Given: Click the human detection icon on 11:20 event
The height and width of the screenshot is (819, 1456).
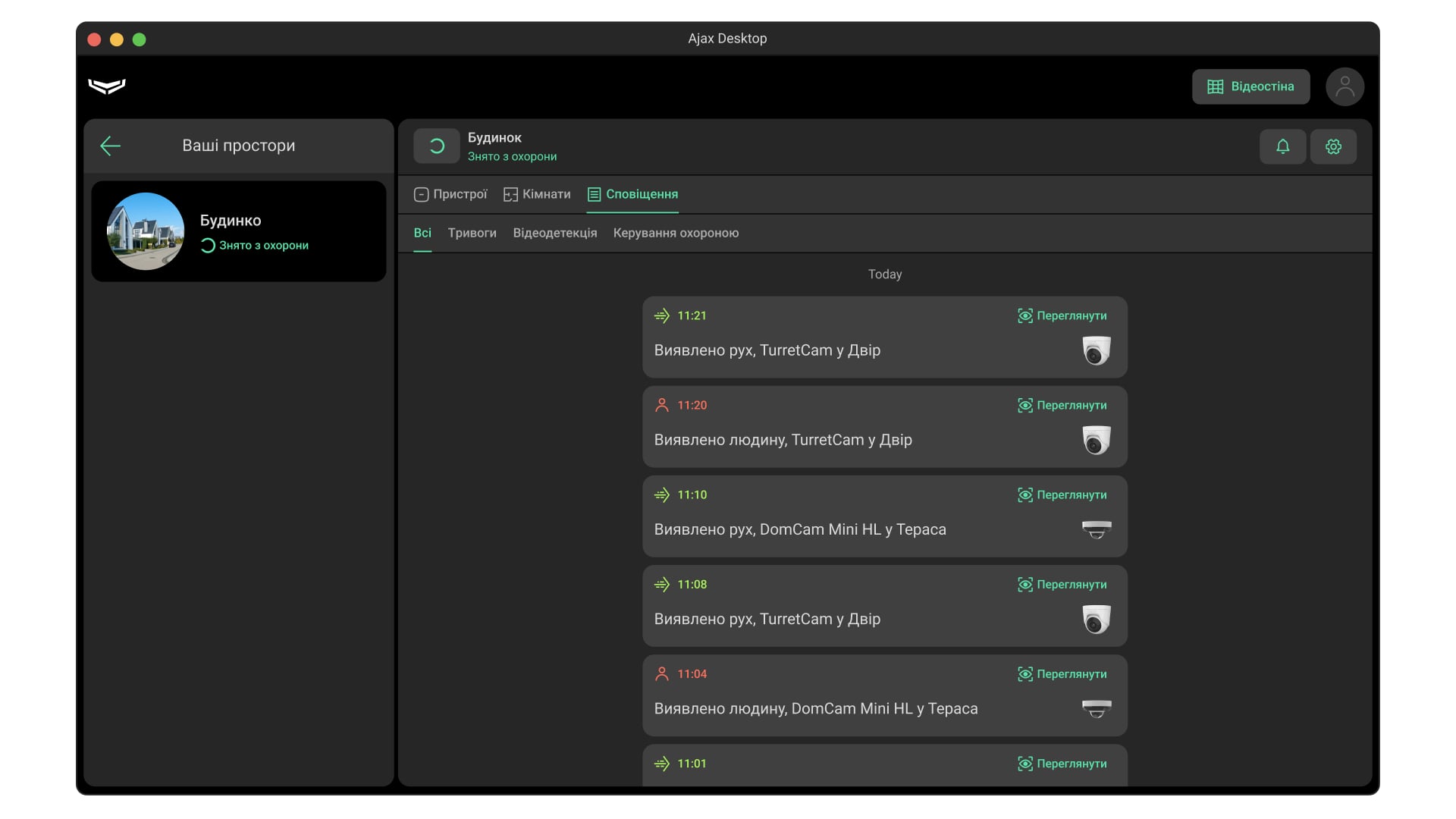Looking at the screenshot, I should click(x=661, y=405).
